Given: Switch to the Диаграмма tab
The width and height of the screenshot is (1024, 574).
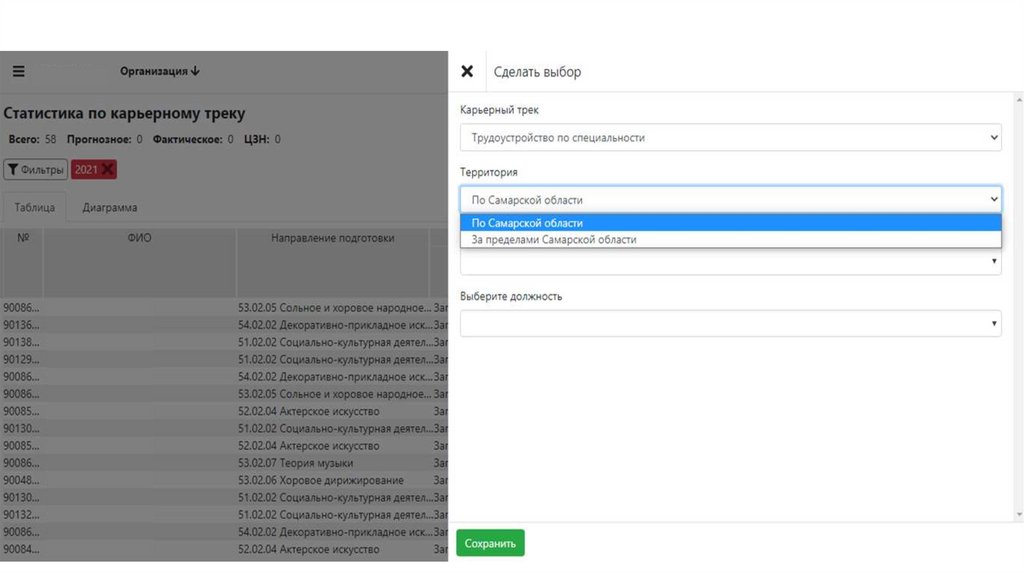Looking at the screenshot, I should (110, 207).
